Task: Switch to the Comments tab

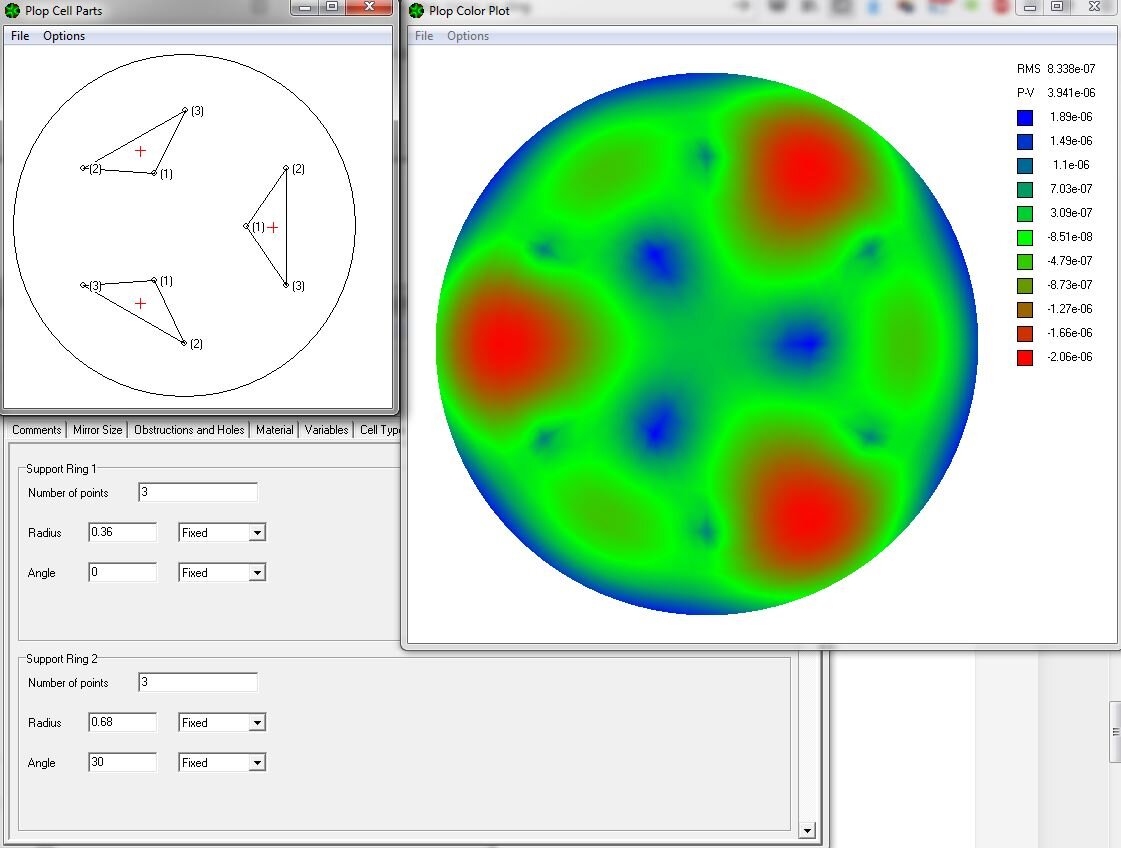Action: (36, 430)
